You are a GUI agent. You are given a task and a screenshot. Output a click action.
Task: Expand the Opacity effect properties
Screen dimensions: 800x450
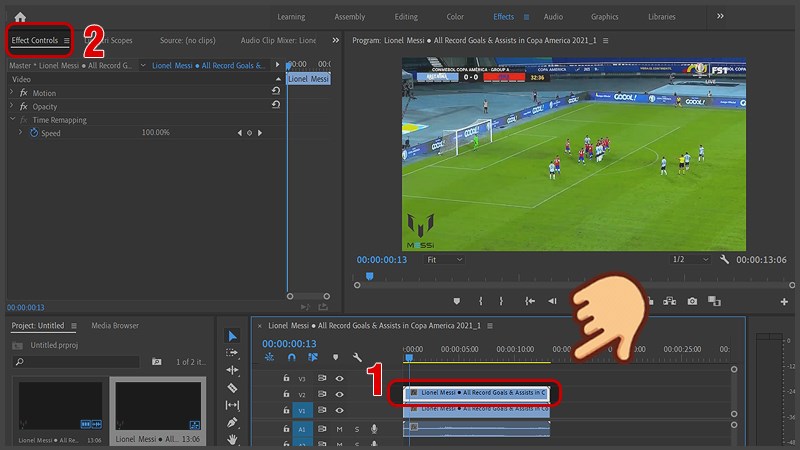[12, 105]
